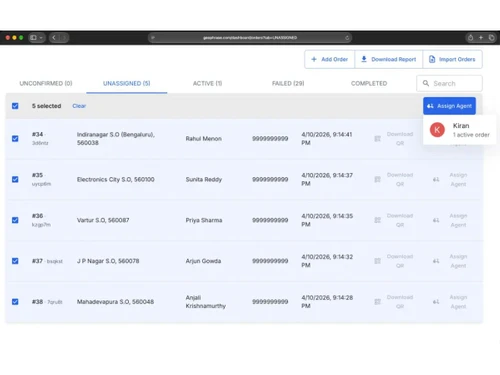Click the QR code icon for order #35
Viewport: 500px width, 375px height.
[377, 179]
